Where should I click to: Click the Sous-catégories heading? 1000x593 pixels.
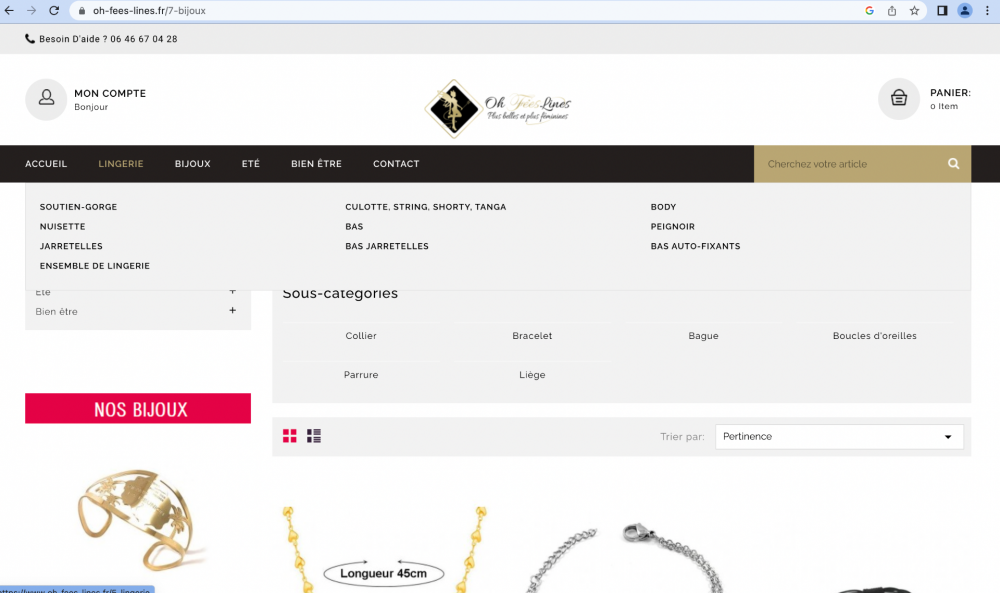[x=340, y=294]
